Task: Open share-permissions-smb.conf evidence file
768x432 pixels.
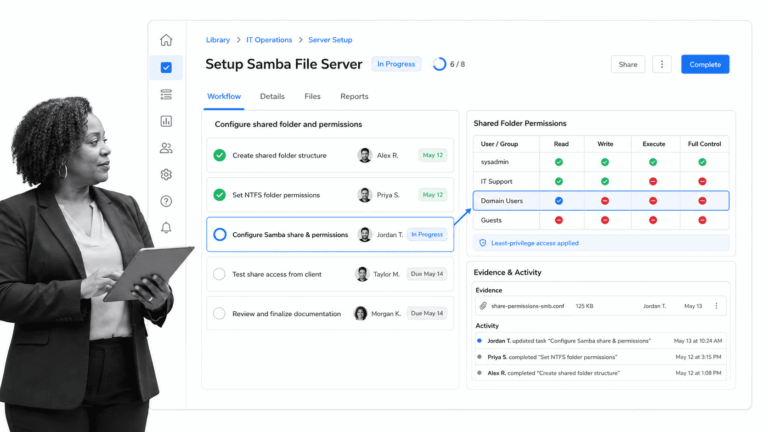Action: [528, 306]
